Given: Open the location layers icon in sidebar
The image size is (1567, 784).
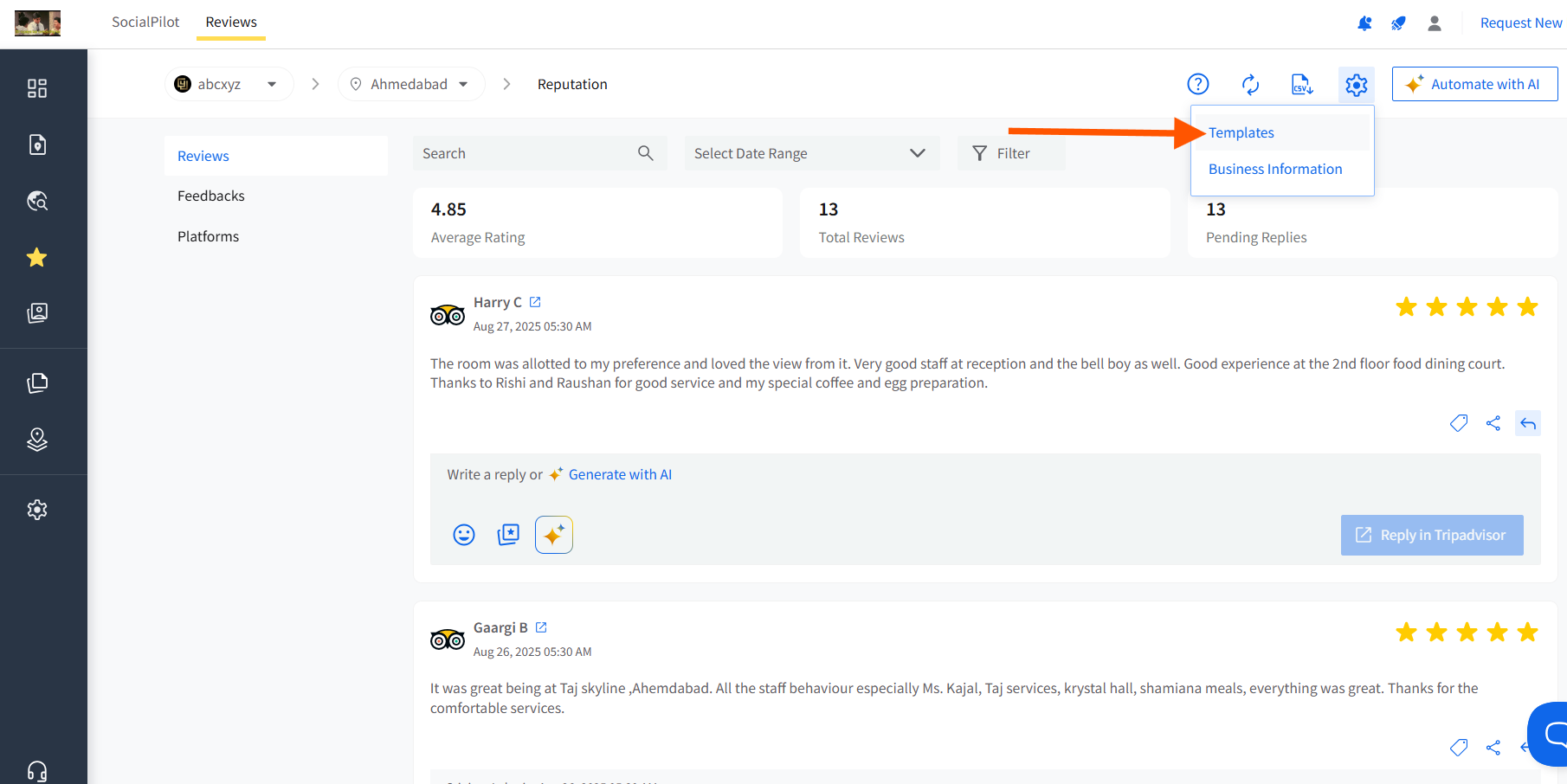Looking at the screenshot, I should 37,440.
